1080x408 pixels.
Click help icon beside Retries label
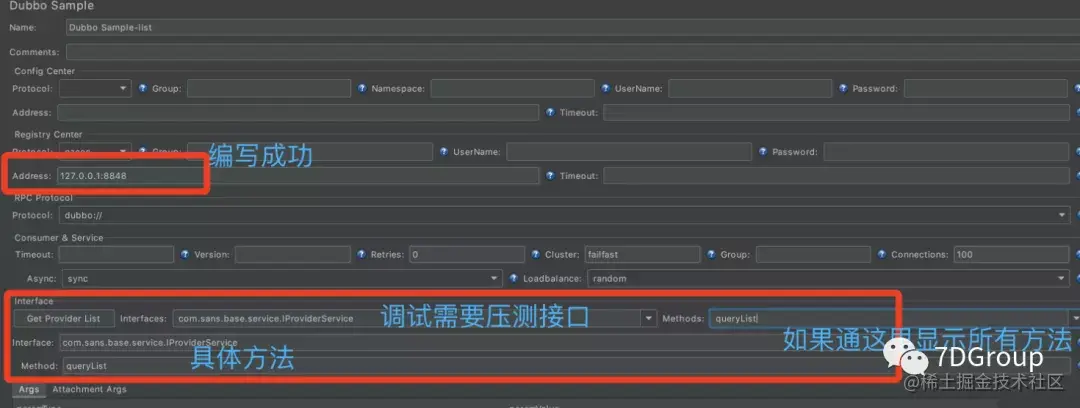pos(362,254)
